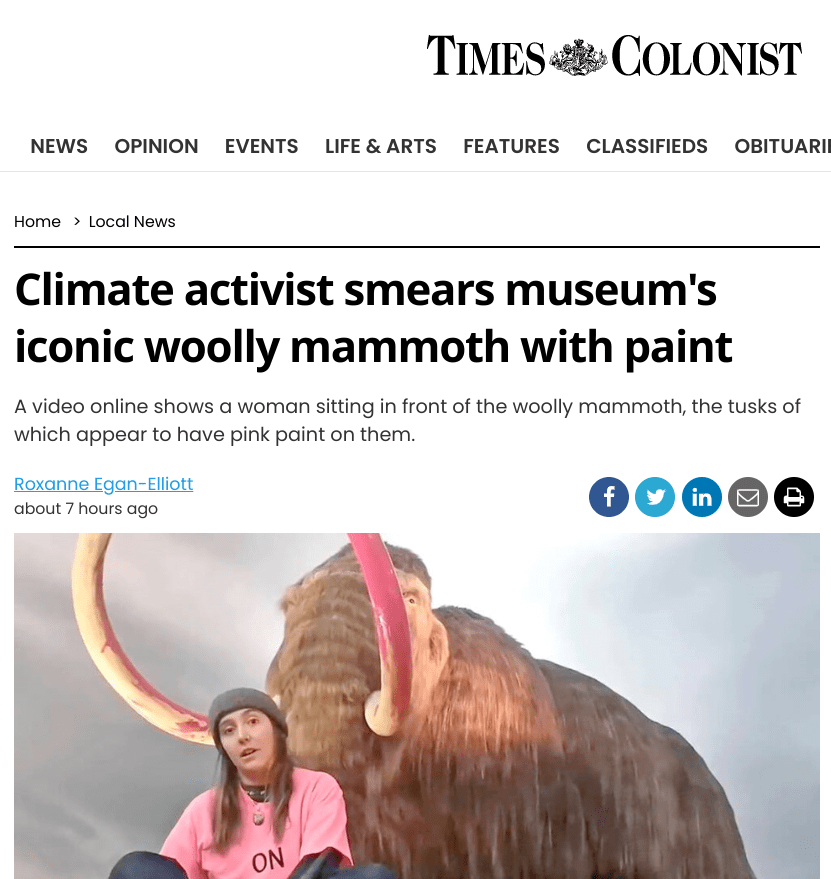Open the OPINION section

point(156,146)
